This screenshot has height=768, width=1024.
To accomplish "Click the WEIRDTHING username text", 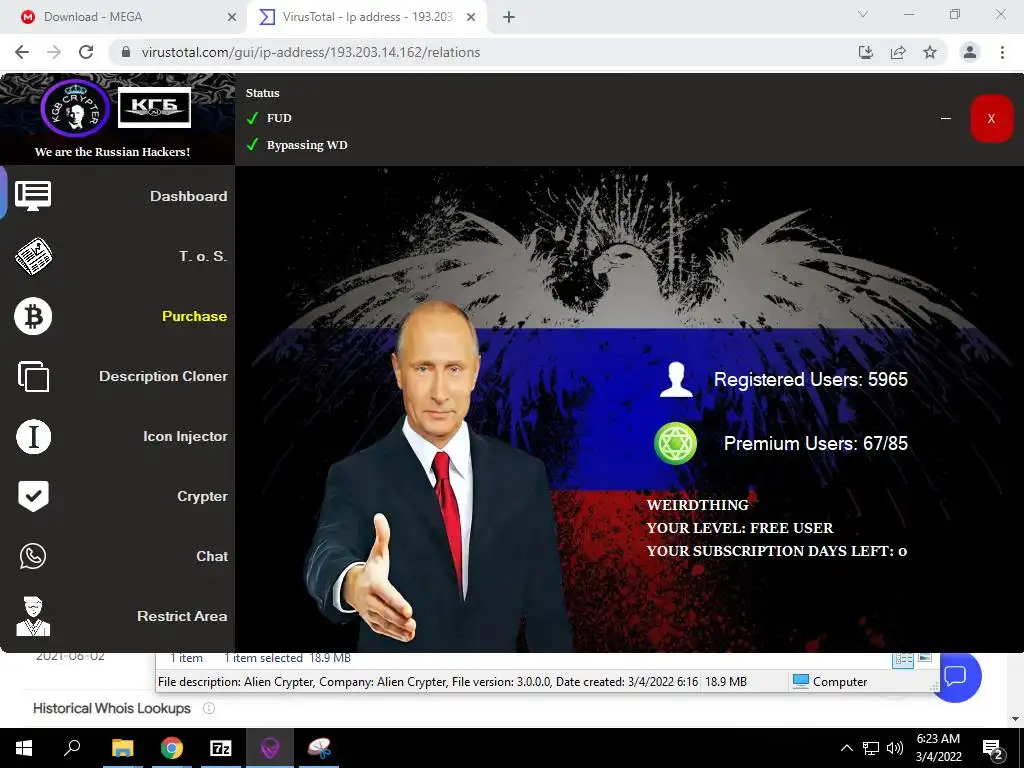I will point(697,505).
